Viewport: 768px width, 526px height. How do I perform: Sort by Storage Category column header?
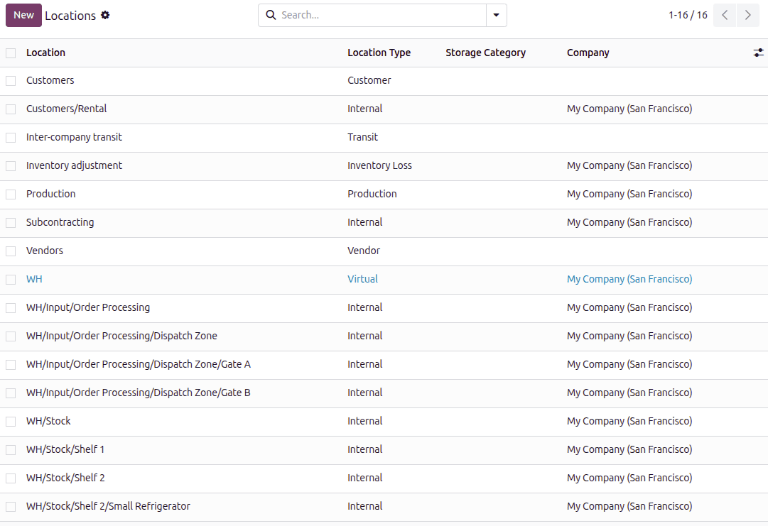(485, 53)
